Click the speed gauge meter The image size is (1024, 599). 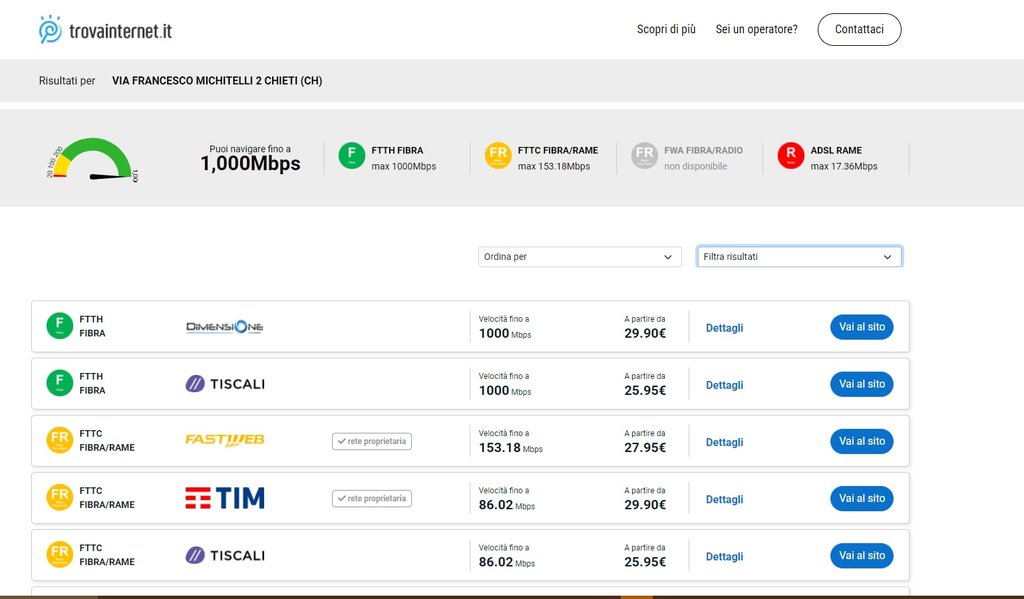point(92,161)
